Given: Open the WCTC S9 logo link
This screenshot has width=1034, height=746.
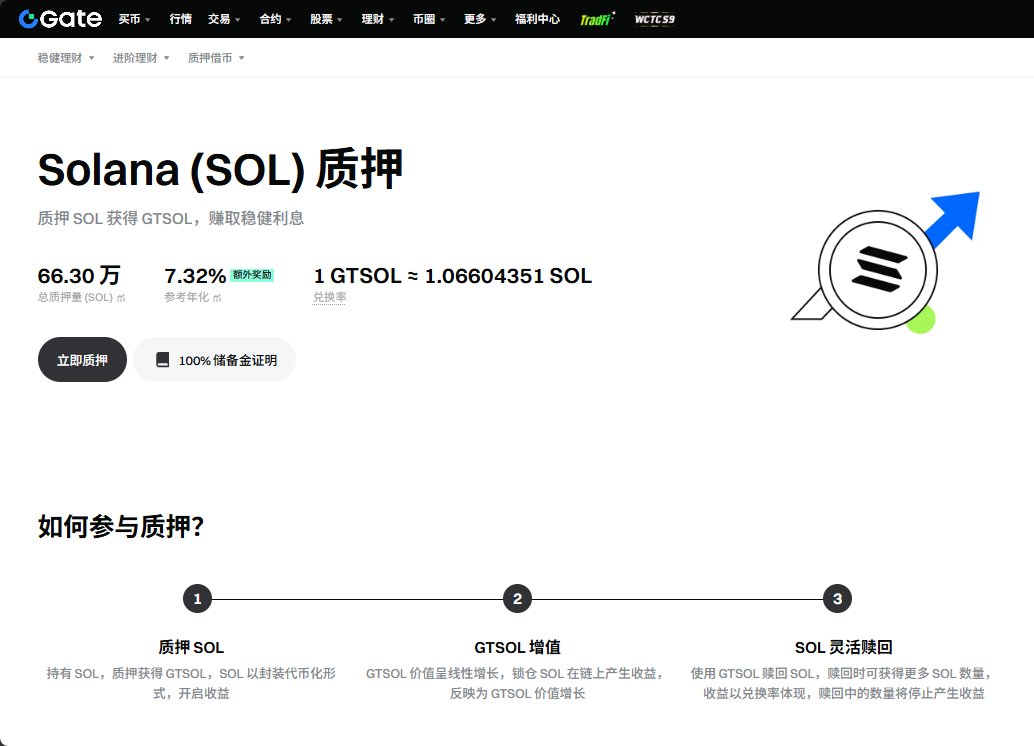Looking at the screenshot, I should [x=654, y=19].
